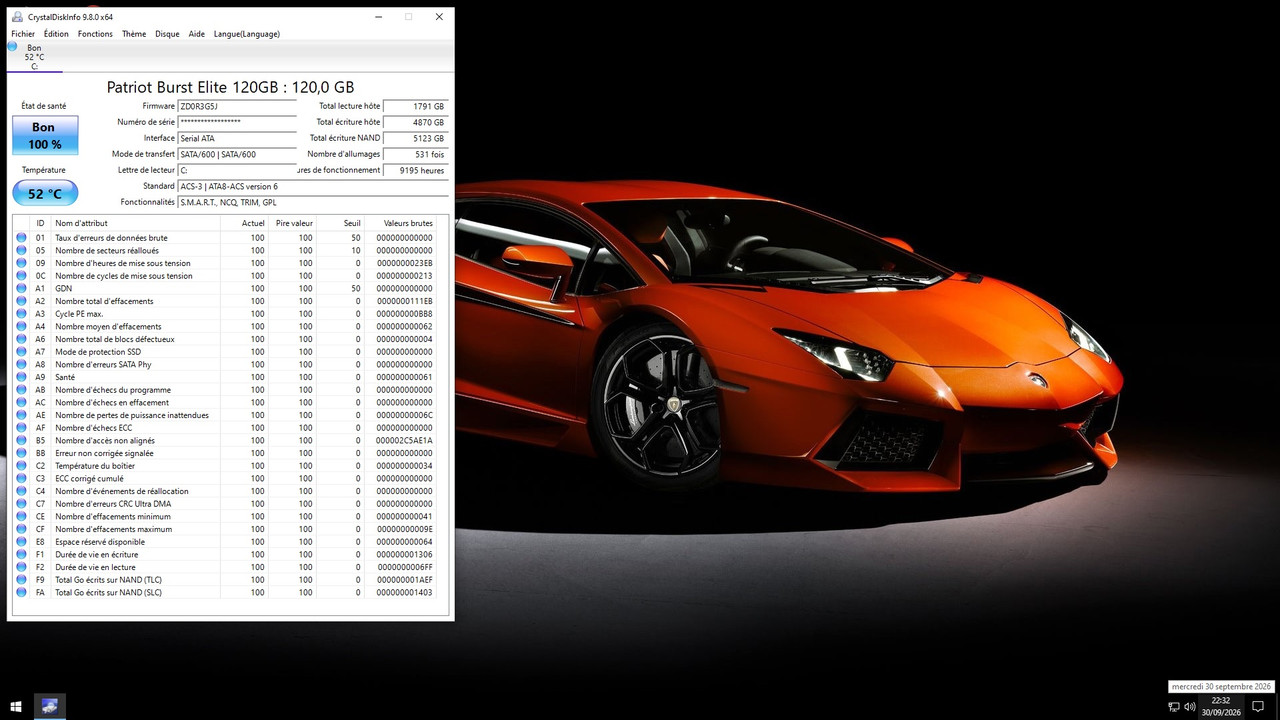Click the Total écriture NAND value 5123 GB
The width and height of the screenshot is (1280, 720).
[x=416, y=138]
